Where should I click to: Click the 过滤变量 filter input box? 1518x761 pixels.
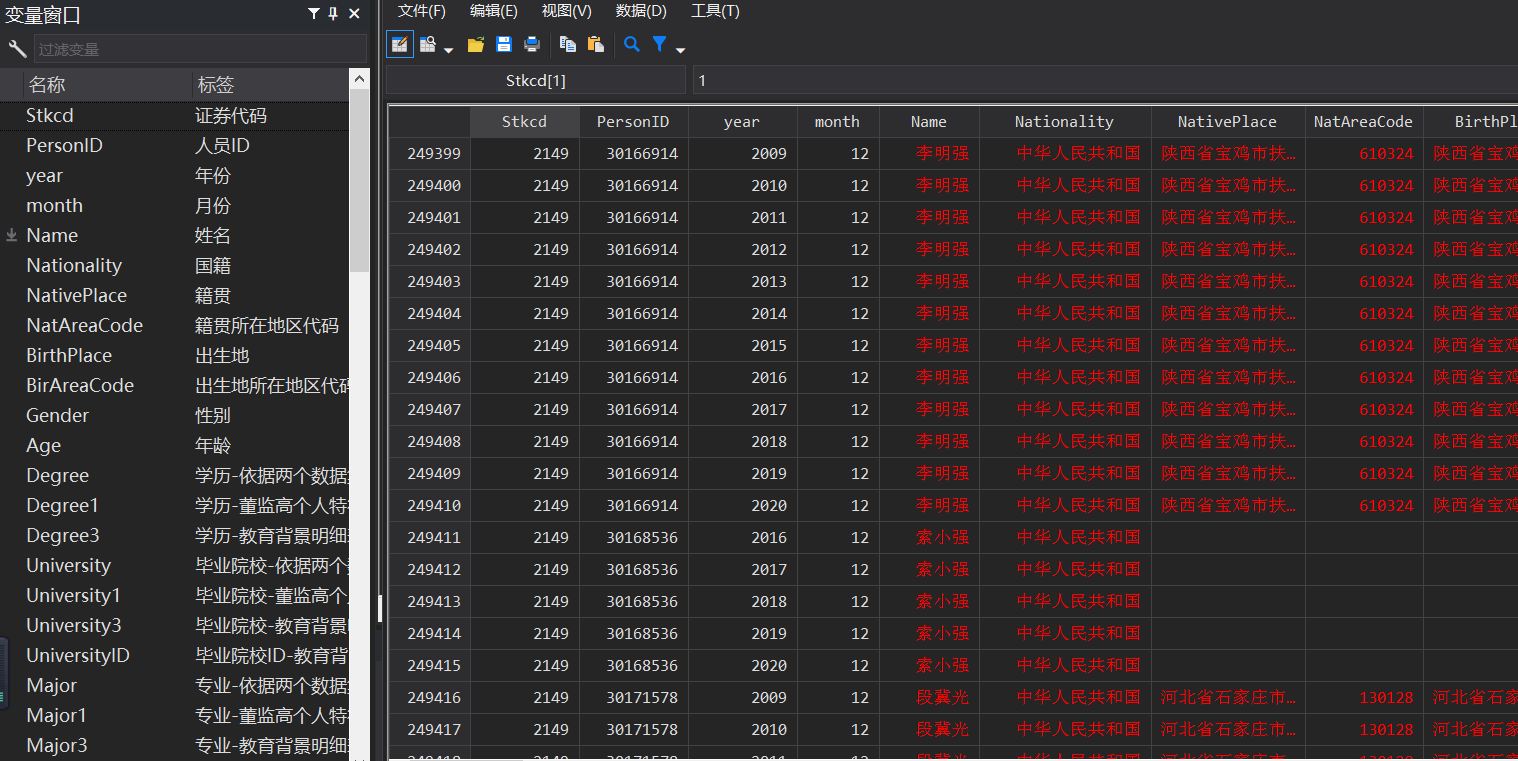[201, 48]
